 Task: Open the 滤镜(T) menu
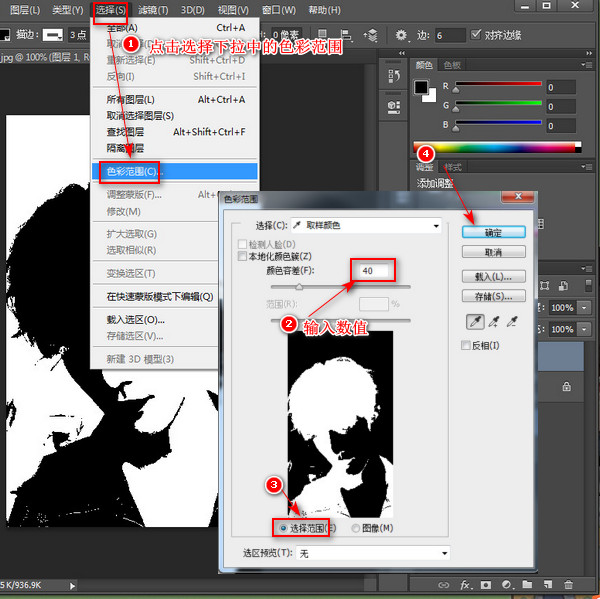click(153, 10)
